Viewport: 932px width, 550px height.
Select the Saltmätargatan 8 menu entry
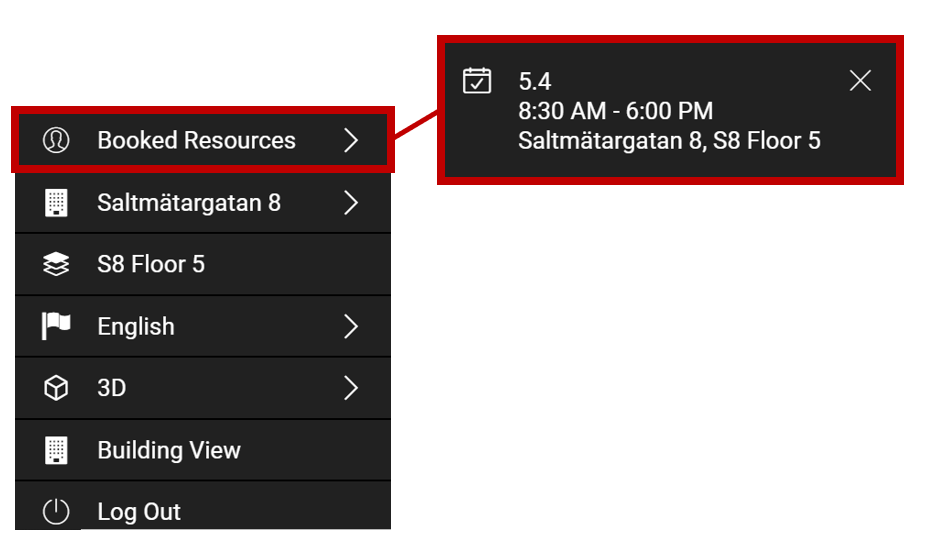203,203
